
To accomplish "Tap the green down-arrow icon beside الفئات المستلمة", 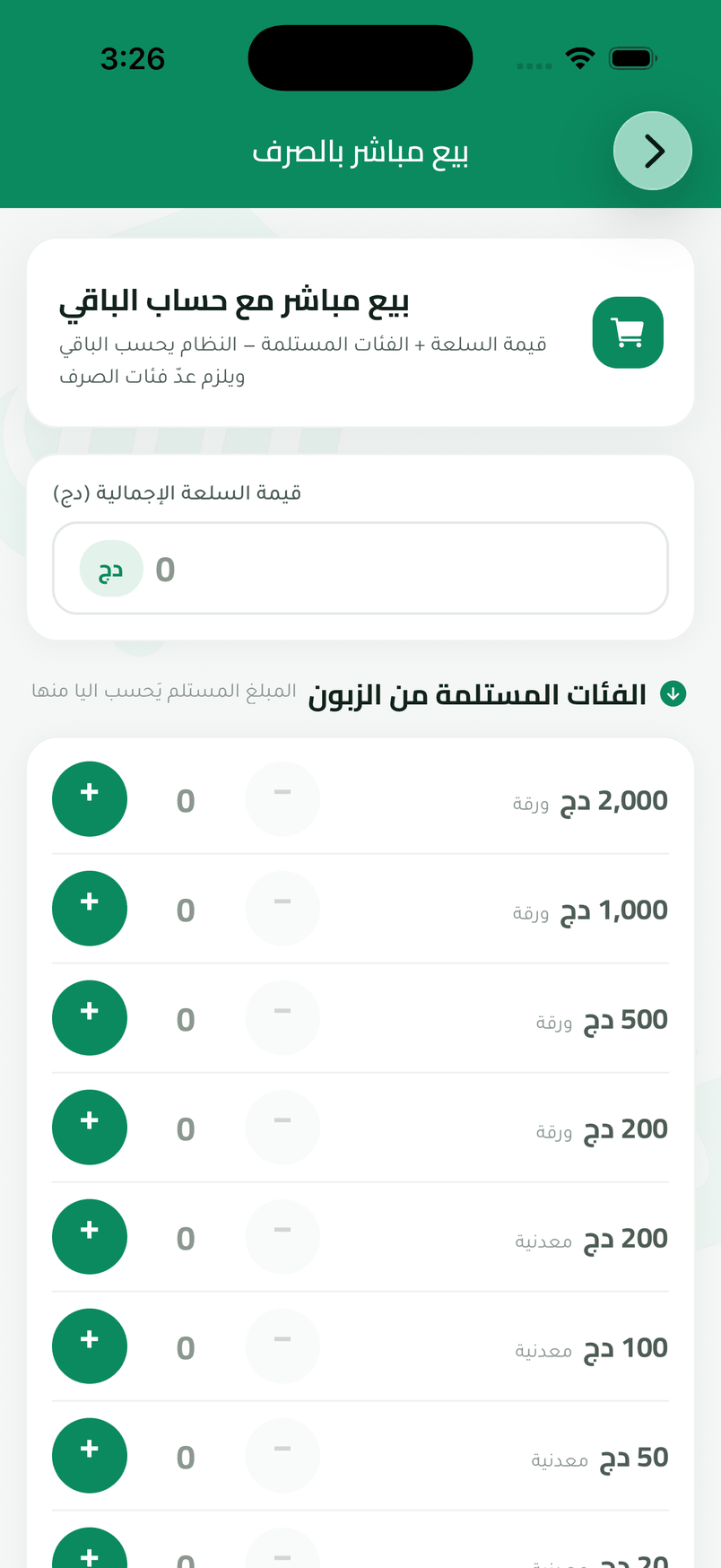I will 673,693.
